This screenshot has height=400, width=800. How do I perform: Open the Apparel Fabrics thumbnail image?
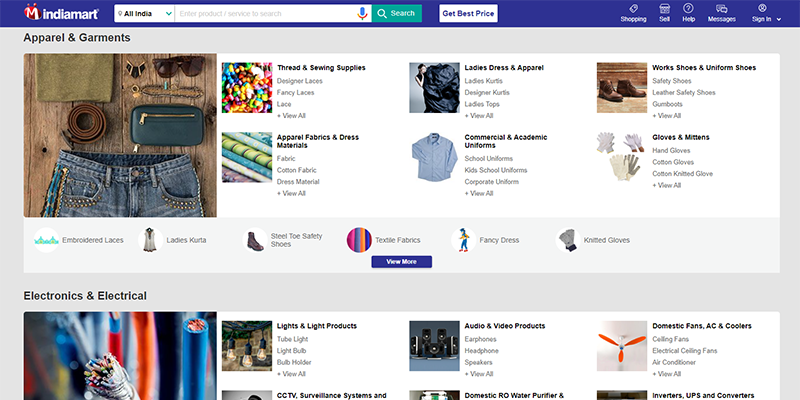coord(247,157)
